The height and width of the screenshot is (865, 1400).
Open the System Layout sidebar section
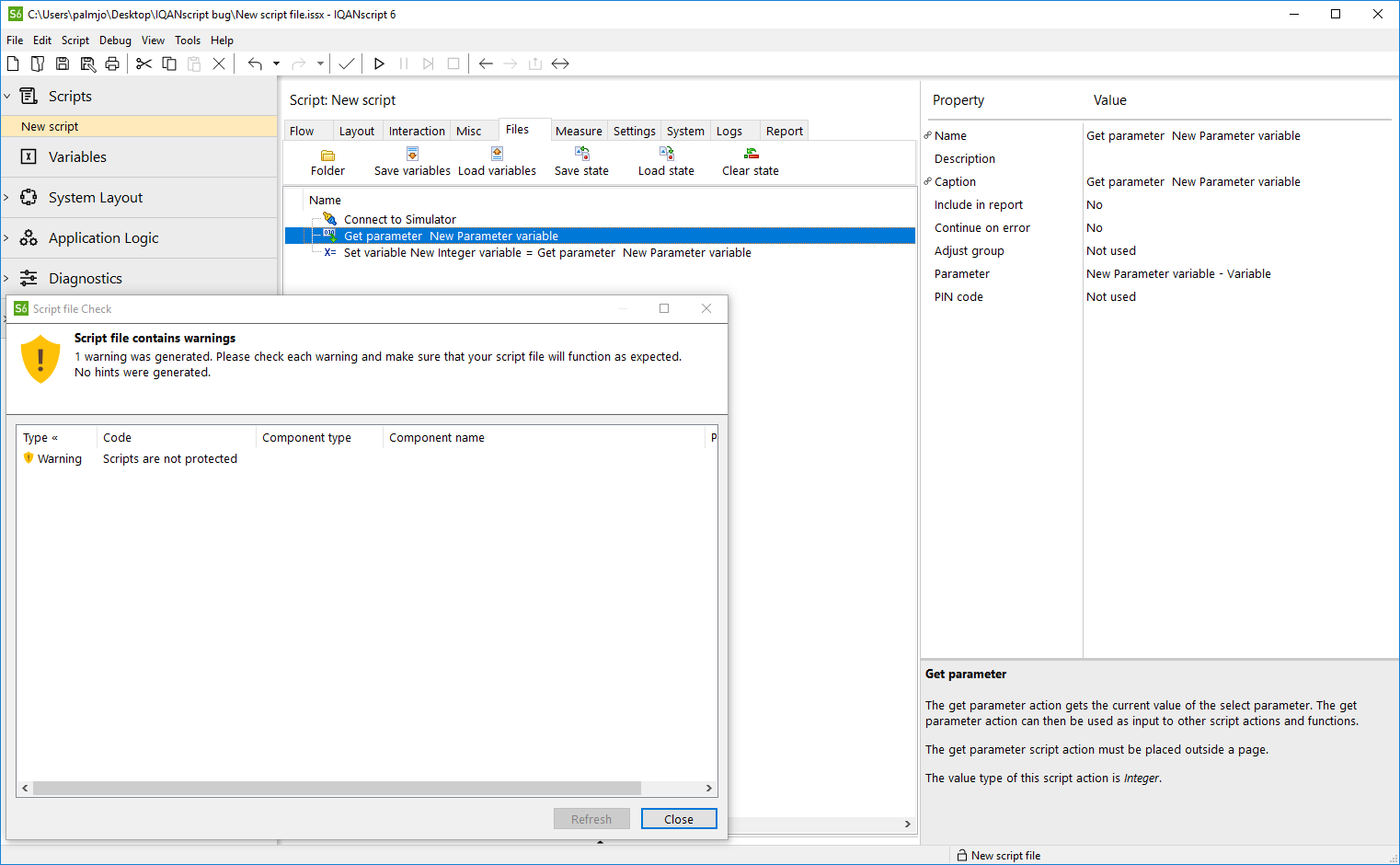tap(139, 198)
